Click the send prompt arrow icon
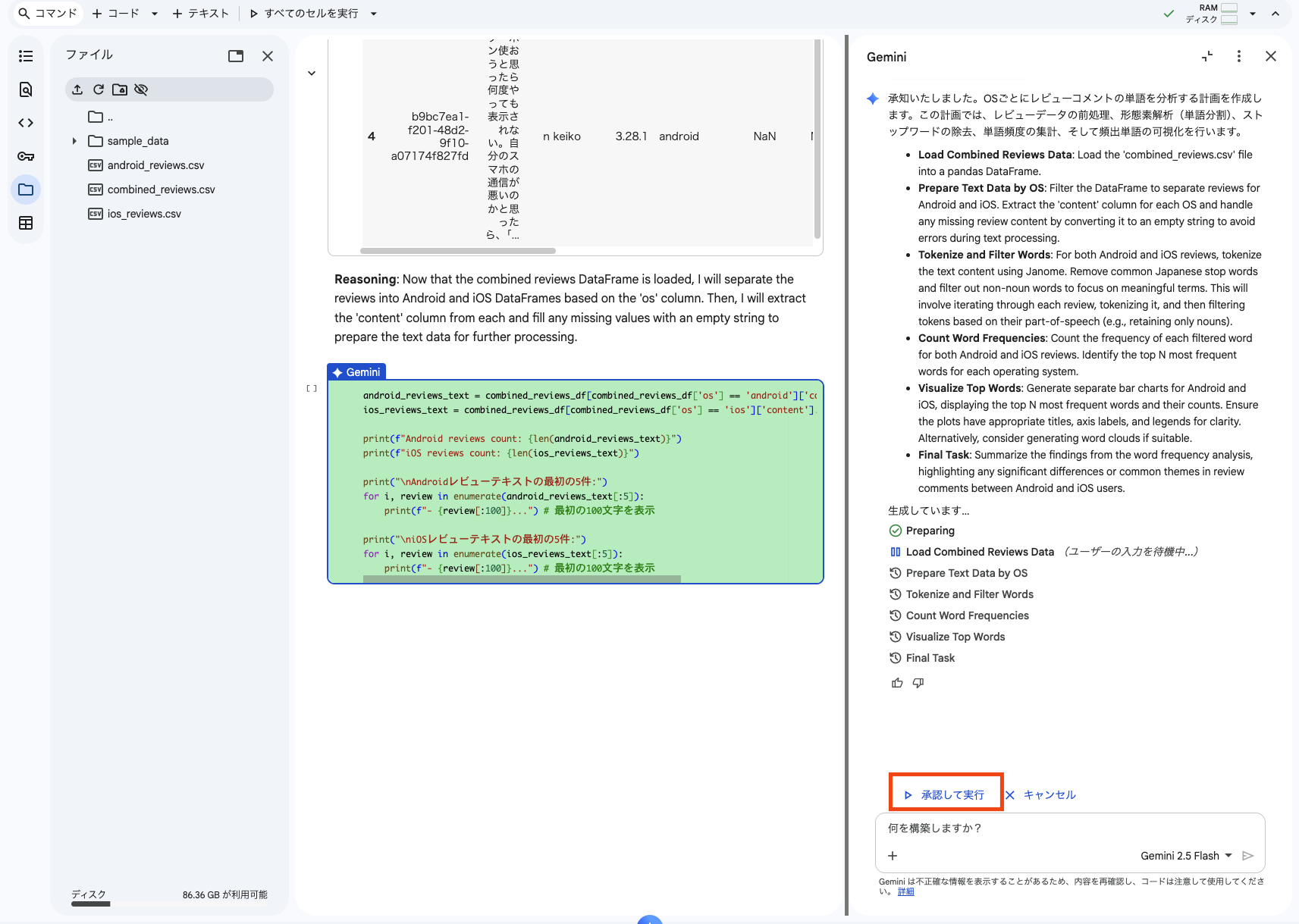The height and width of the screenshot is (924, 1299). pos(1247,856)
